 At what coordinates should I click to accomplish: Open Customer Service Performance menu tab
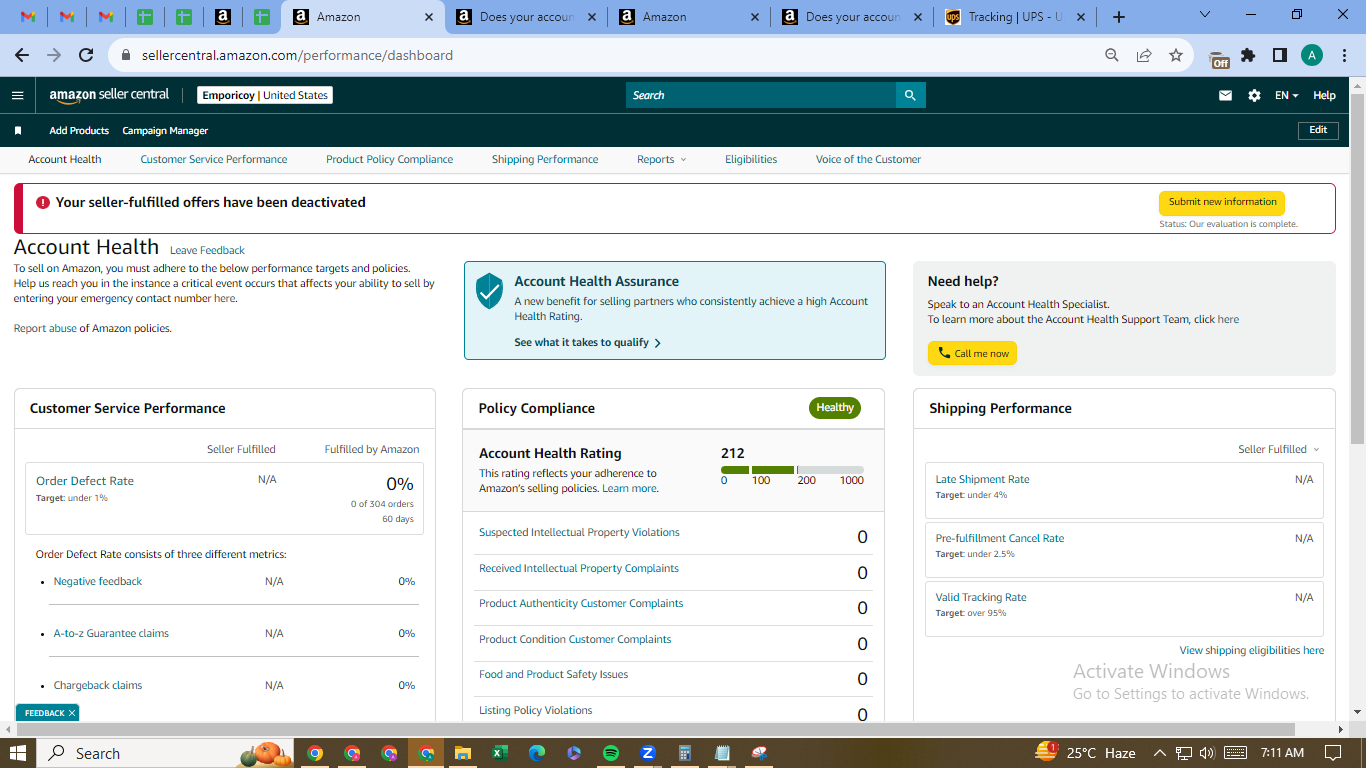click(x=214, y=160)
